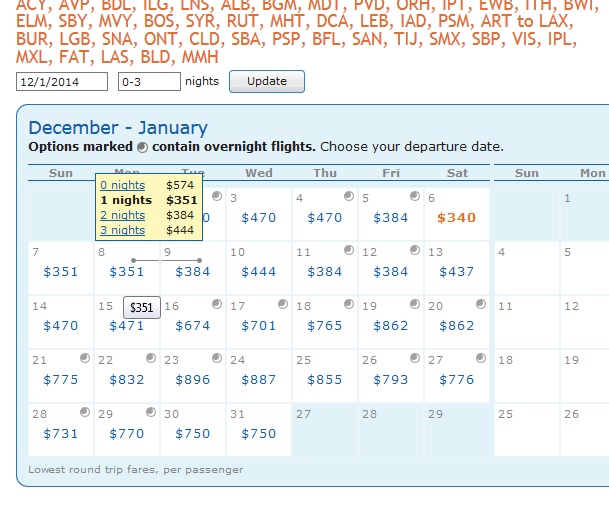
Task: Select the $896 fare on December 23
Action: (x=193, y=379)
